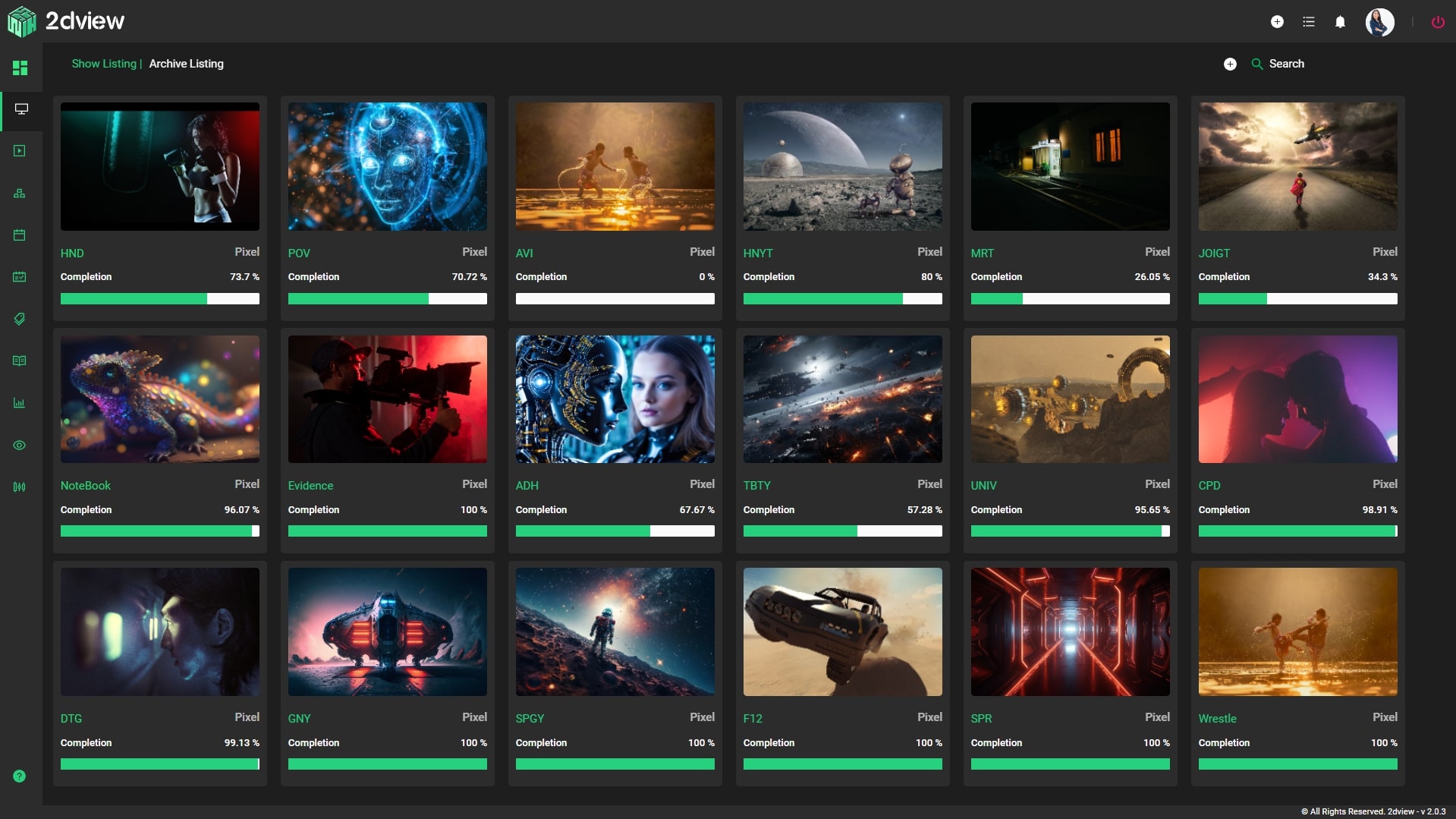
Task: Toggle the filter sliders icon in sidebar
Action: pyautogui.click(x=20, y=487)
